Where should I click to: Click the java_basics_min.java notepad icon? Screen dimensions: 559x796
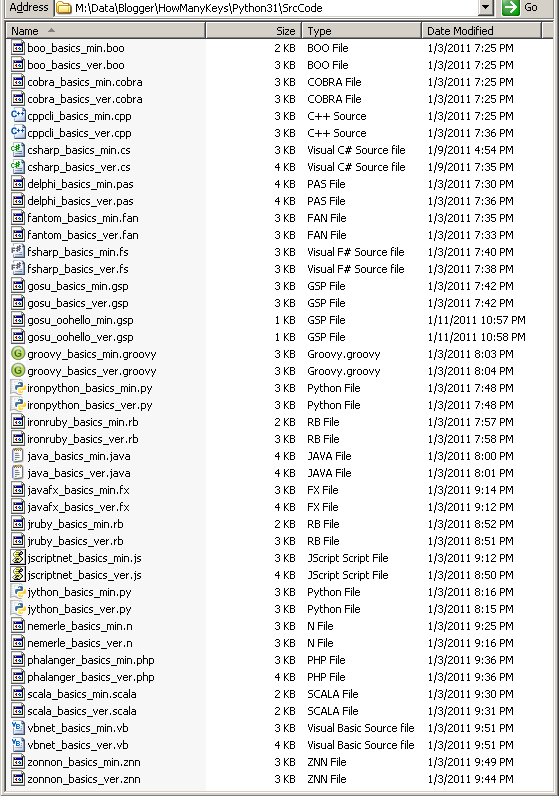18,456
